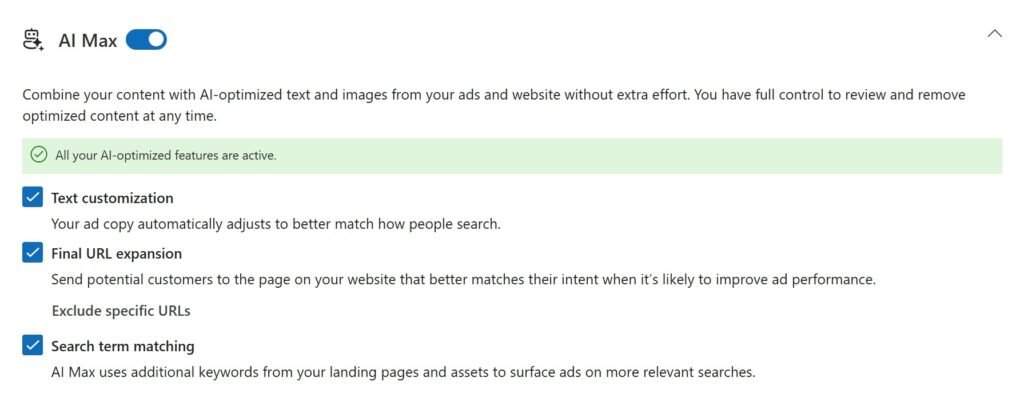Click the 'AI Max uses additional keywords' description

tap(403, 373)
